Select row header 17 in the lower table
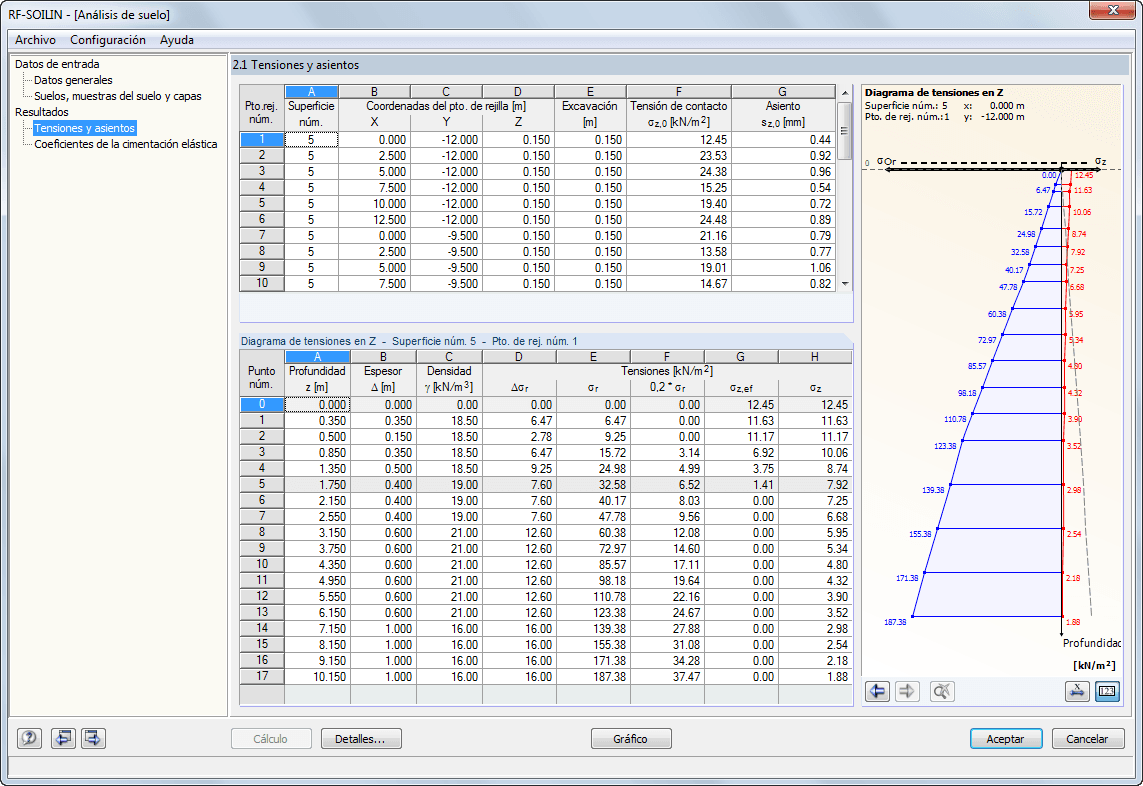1143x786 pixels. pyautogui.click(x=262, y=677)
